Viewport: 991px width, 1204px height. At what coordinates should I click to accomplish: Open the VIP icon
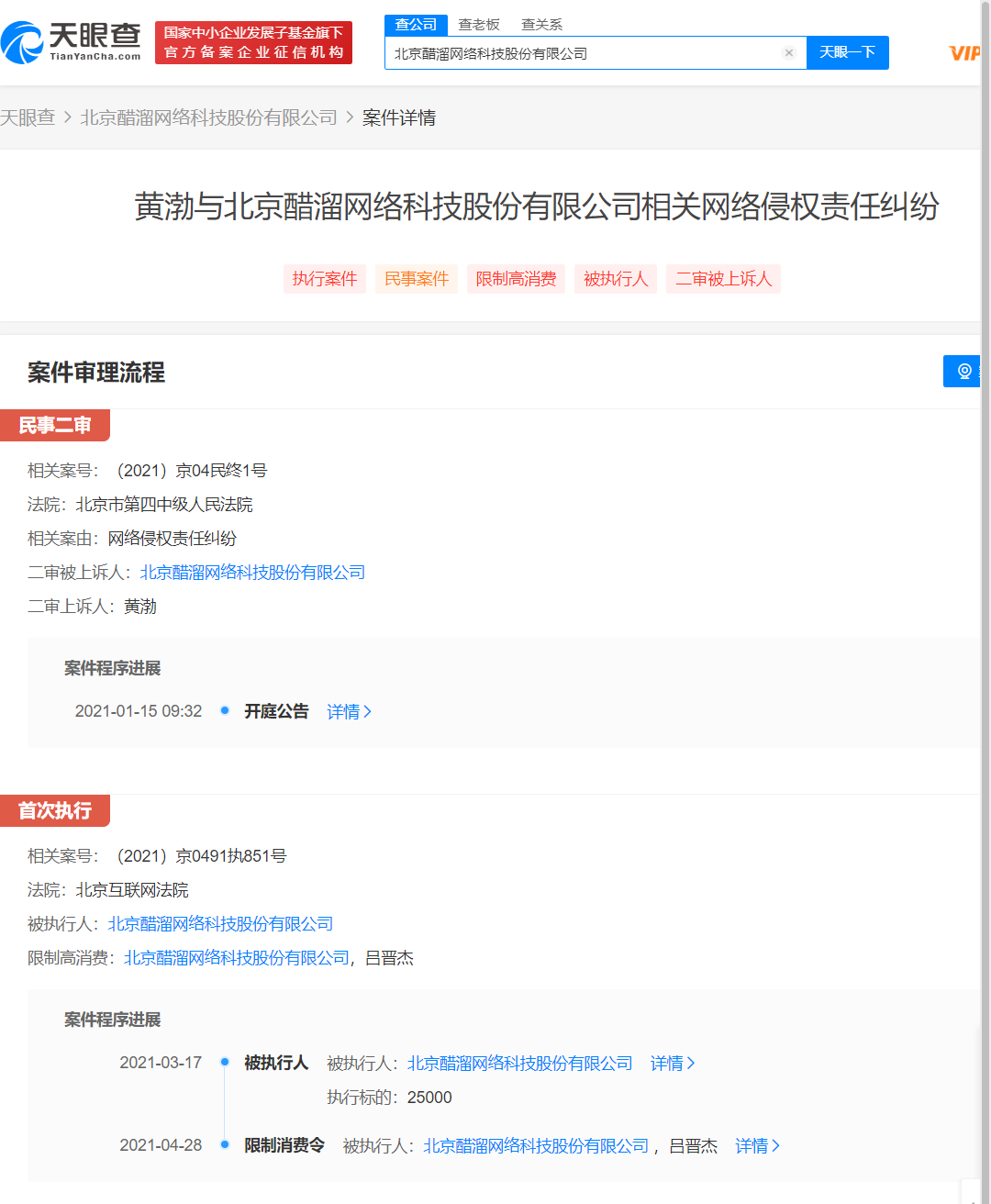[964, 53]
